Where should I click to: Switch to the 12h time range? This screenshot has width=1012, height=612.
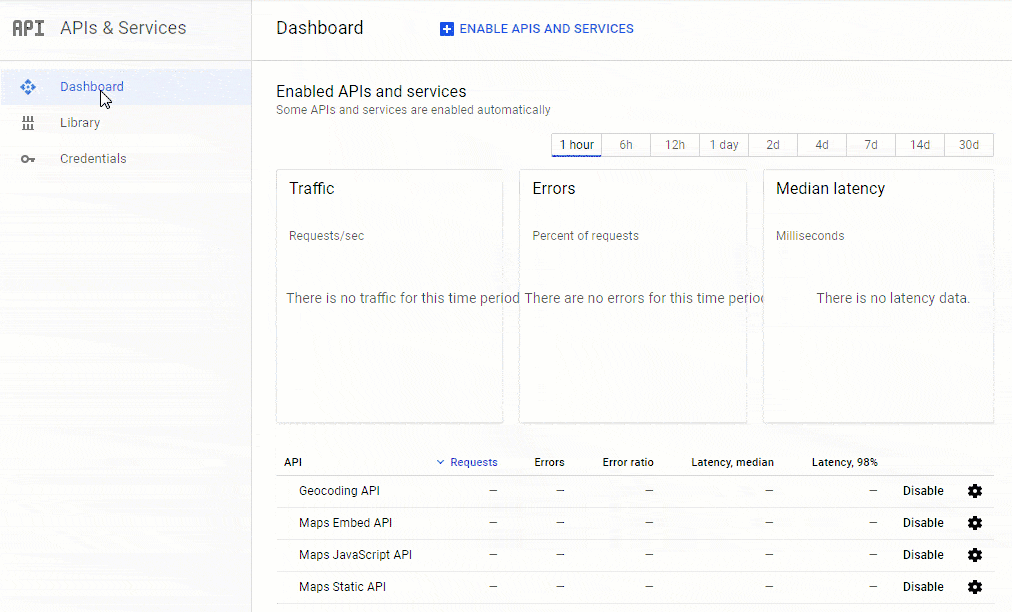(675, 145)
